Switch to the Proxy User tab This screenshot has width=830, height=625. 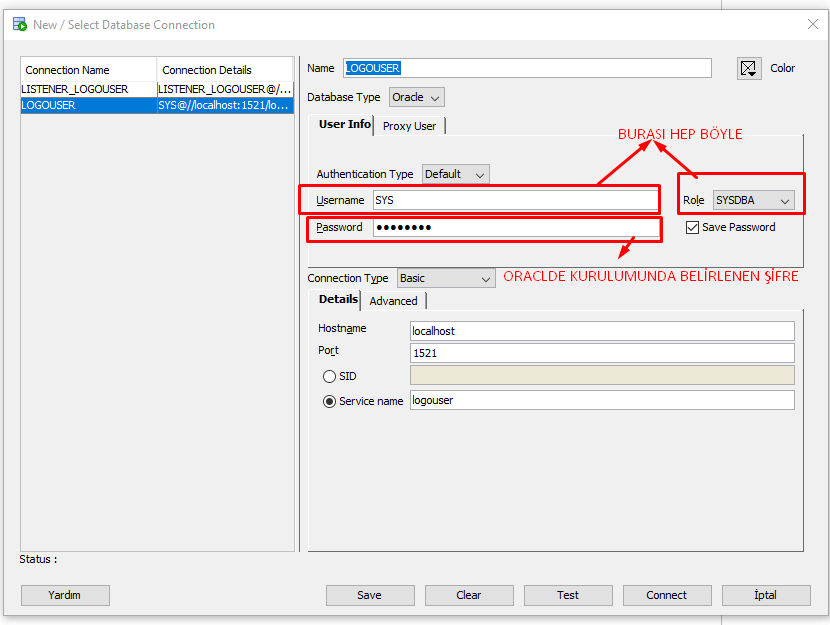410,126
